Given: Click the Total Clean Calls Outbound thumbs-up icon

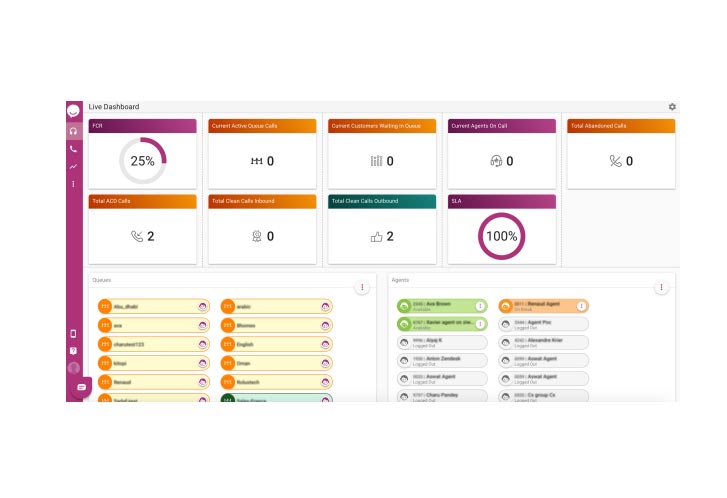Looking at the screenshot, I should (376, 237).
